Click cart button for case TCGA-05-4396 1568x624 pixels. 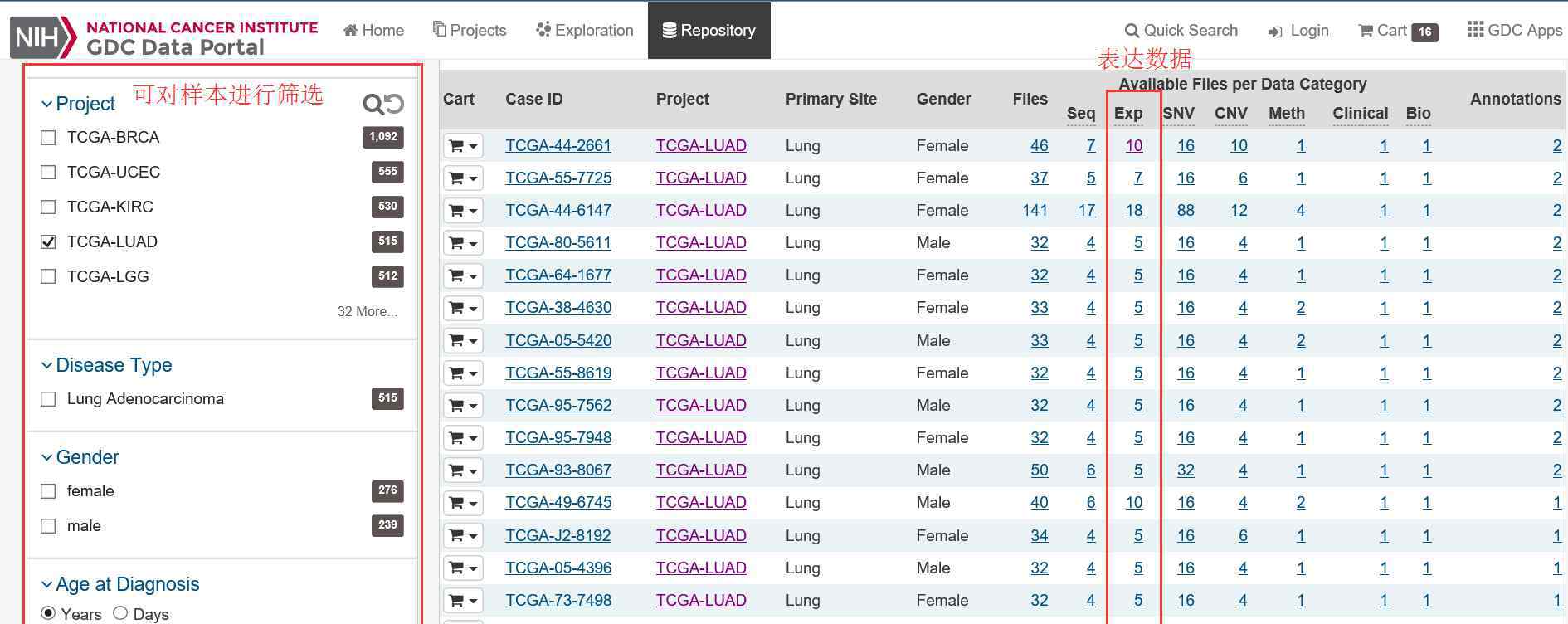click(x=463, y=568)
